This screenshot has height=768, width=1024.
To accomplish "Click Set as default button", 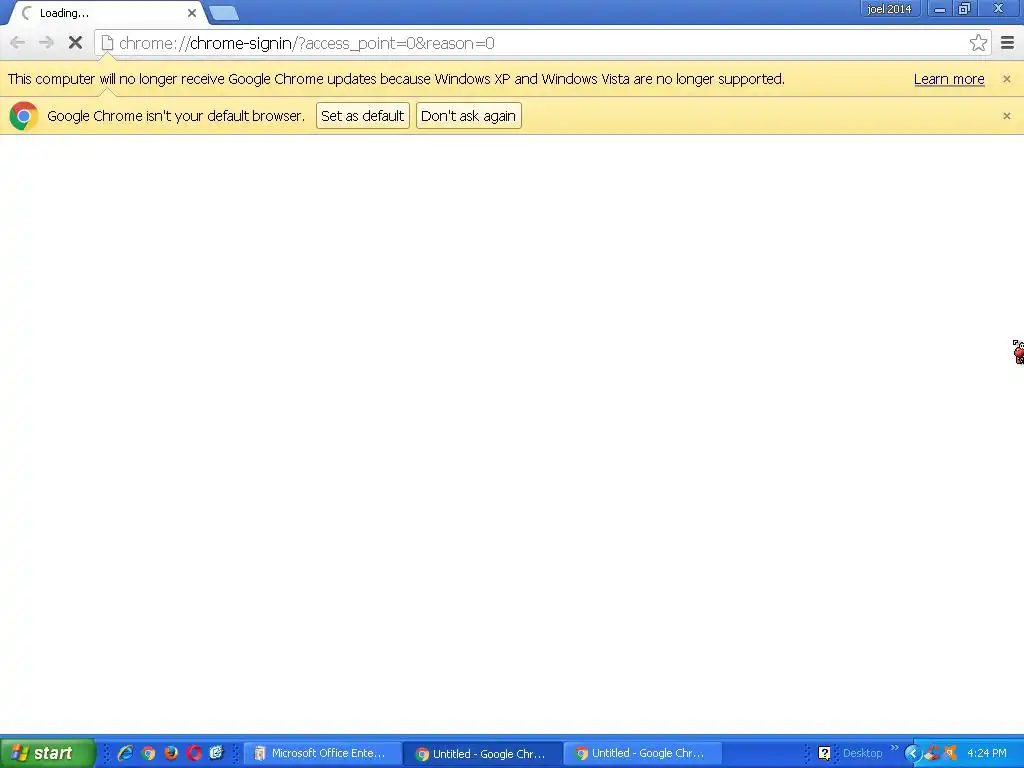I will click(362, 116).
